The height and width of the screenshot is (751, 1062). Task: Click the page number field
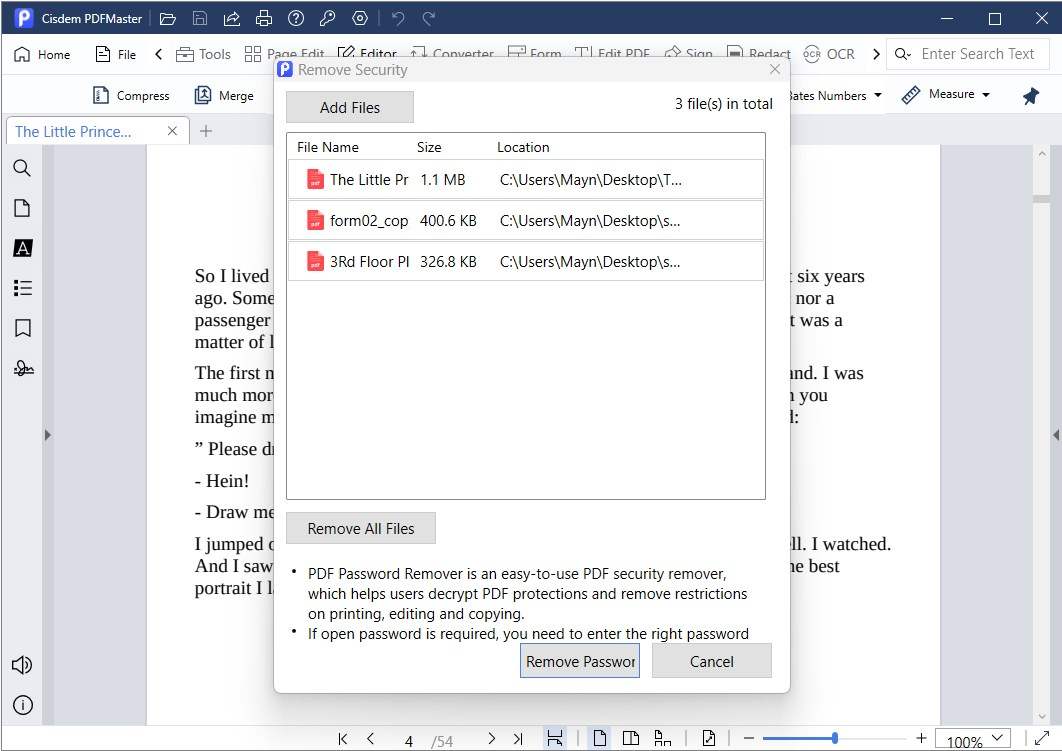click(x=408, y=741)
